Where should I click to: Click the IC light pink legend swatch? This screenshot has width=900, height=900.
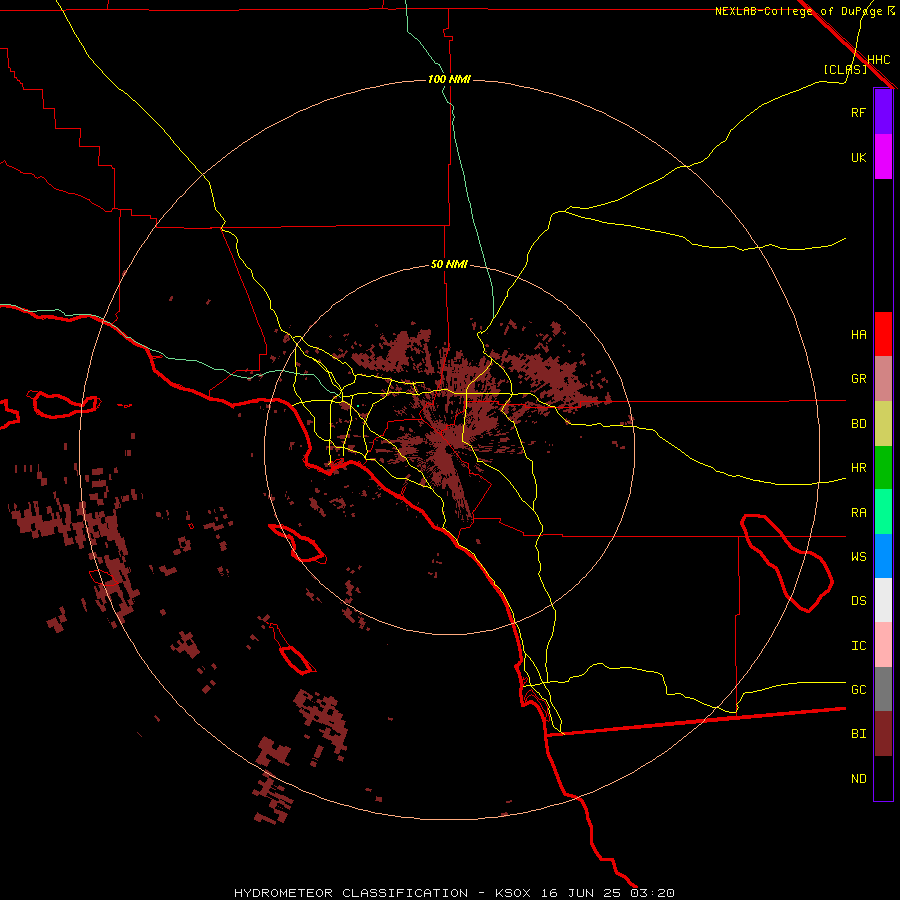(x=883, y=645)
